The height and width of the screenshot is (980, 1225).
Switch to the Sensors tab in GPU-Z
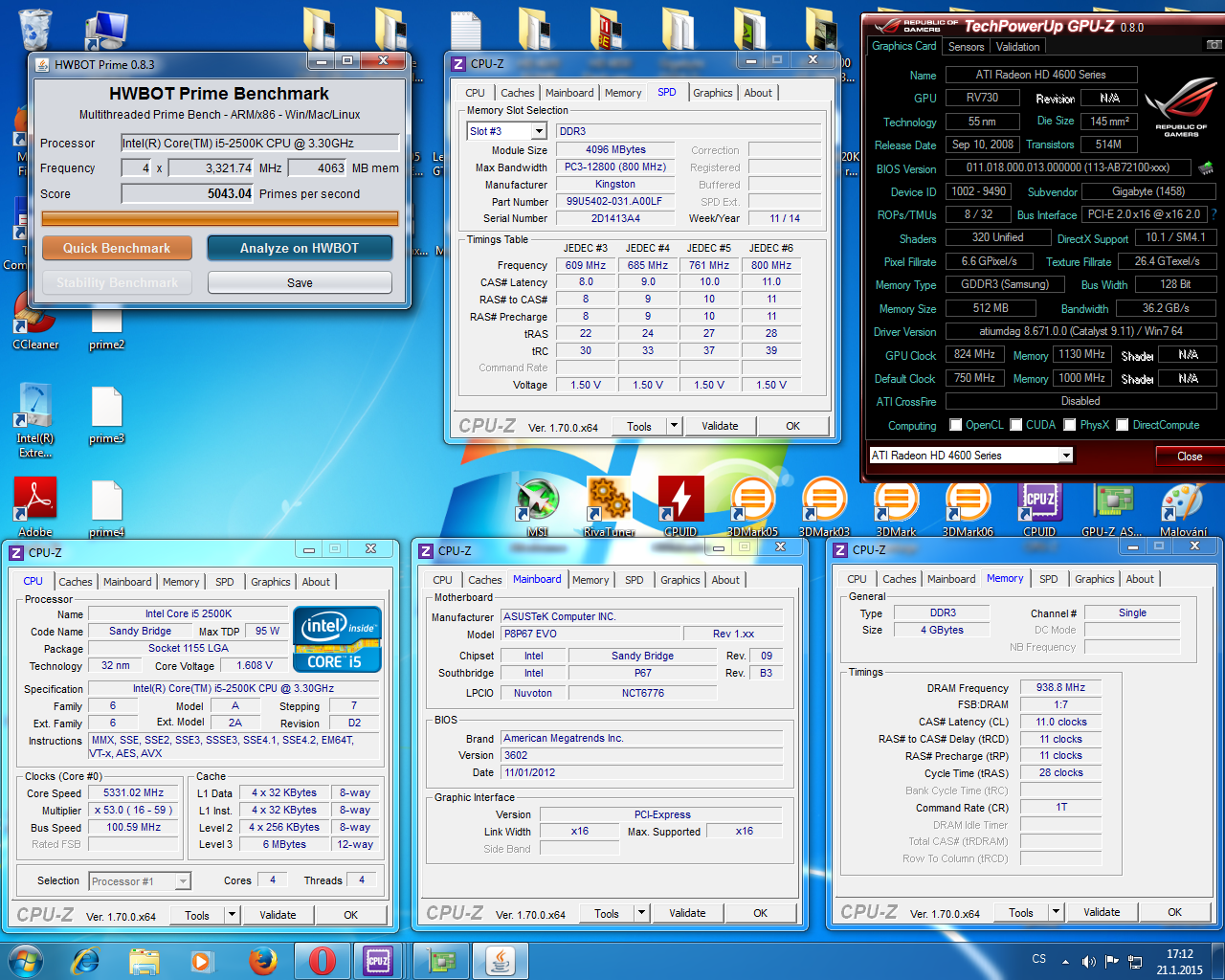point(966,46)
